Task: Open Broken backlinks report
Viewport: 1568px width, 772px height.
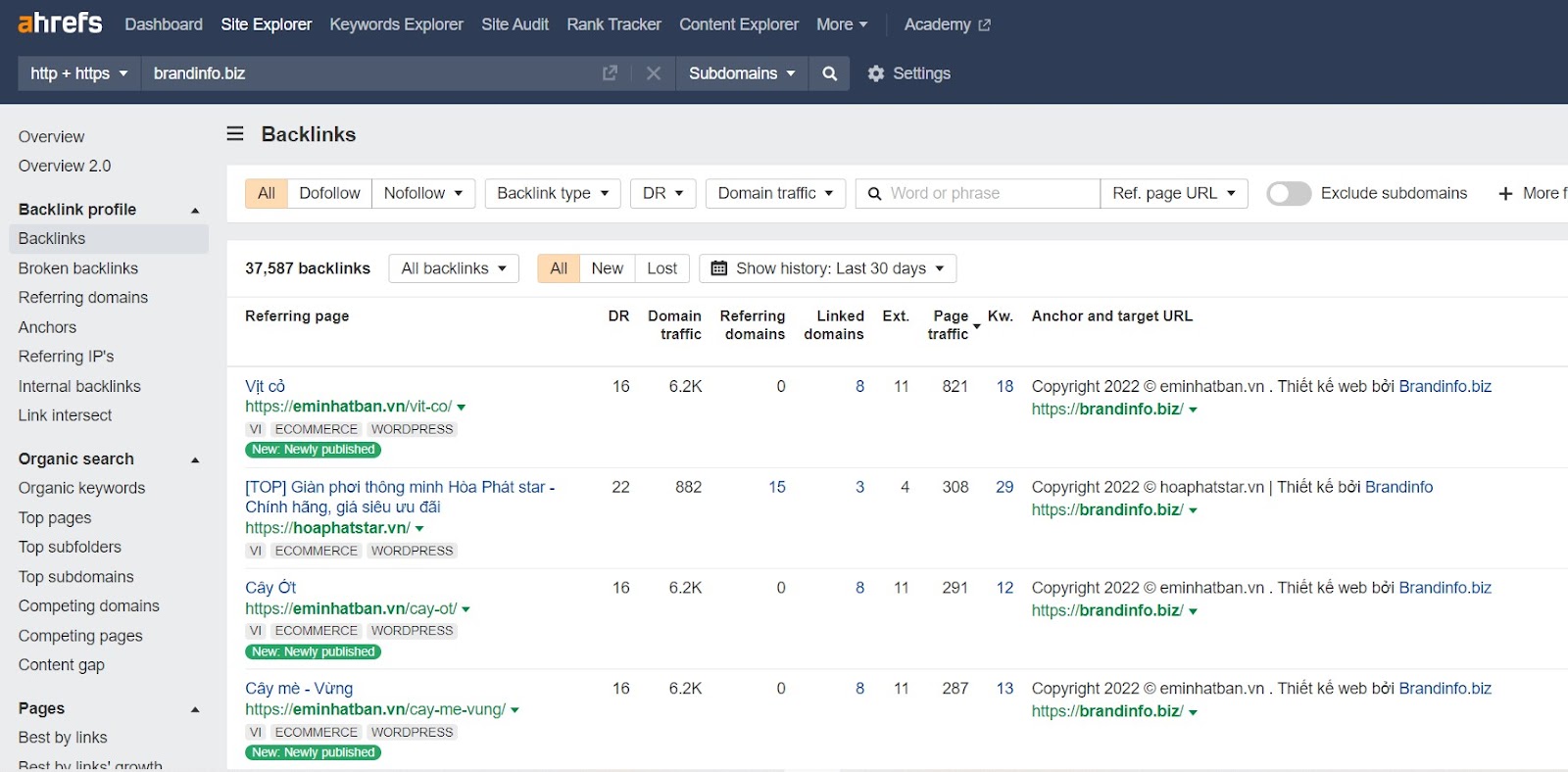Action: (x=78, y=268)
